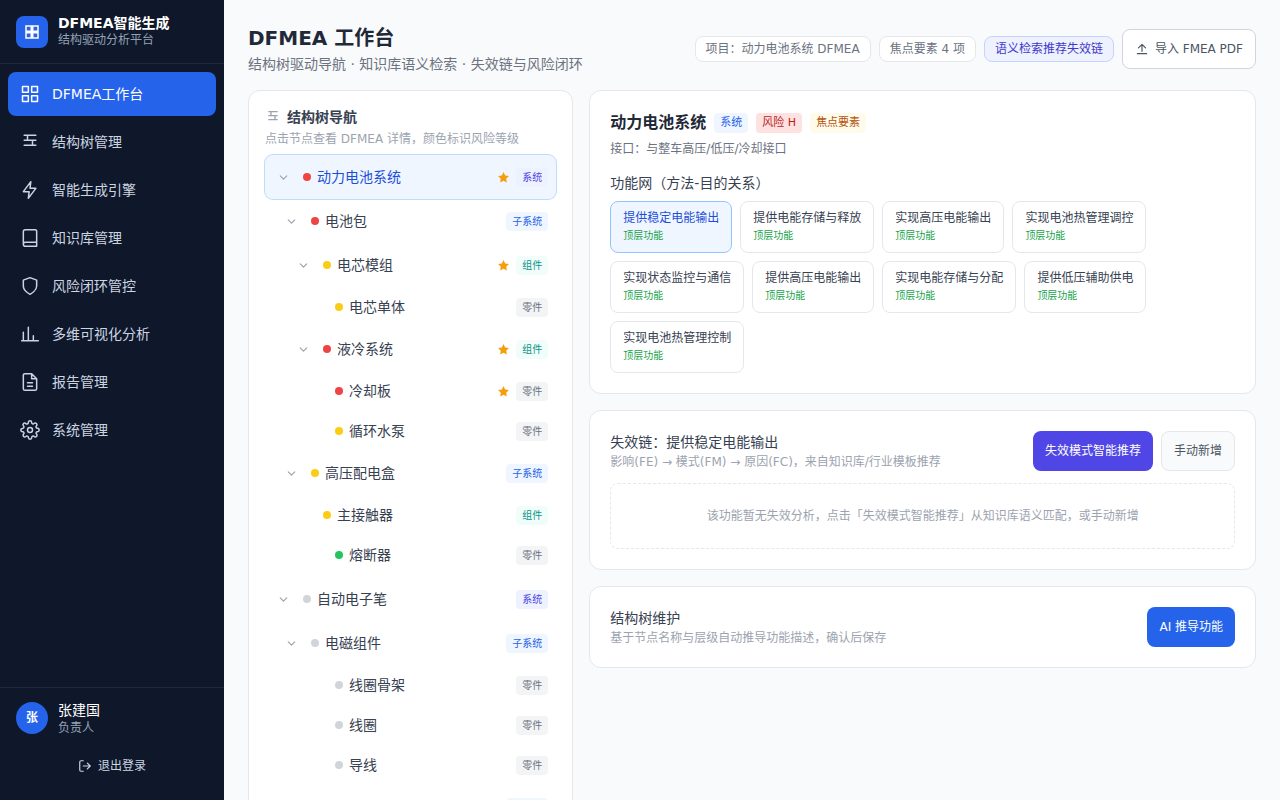1280x800 pixels.
Task: Click the shield icon beside 风险闭环管控
Action: click(x=30, y=286)
